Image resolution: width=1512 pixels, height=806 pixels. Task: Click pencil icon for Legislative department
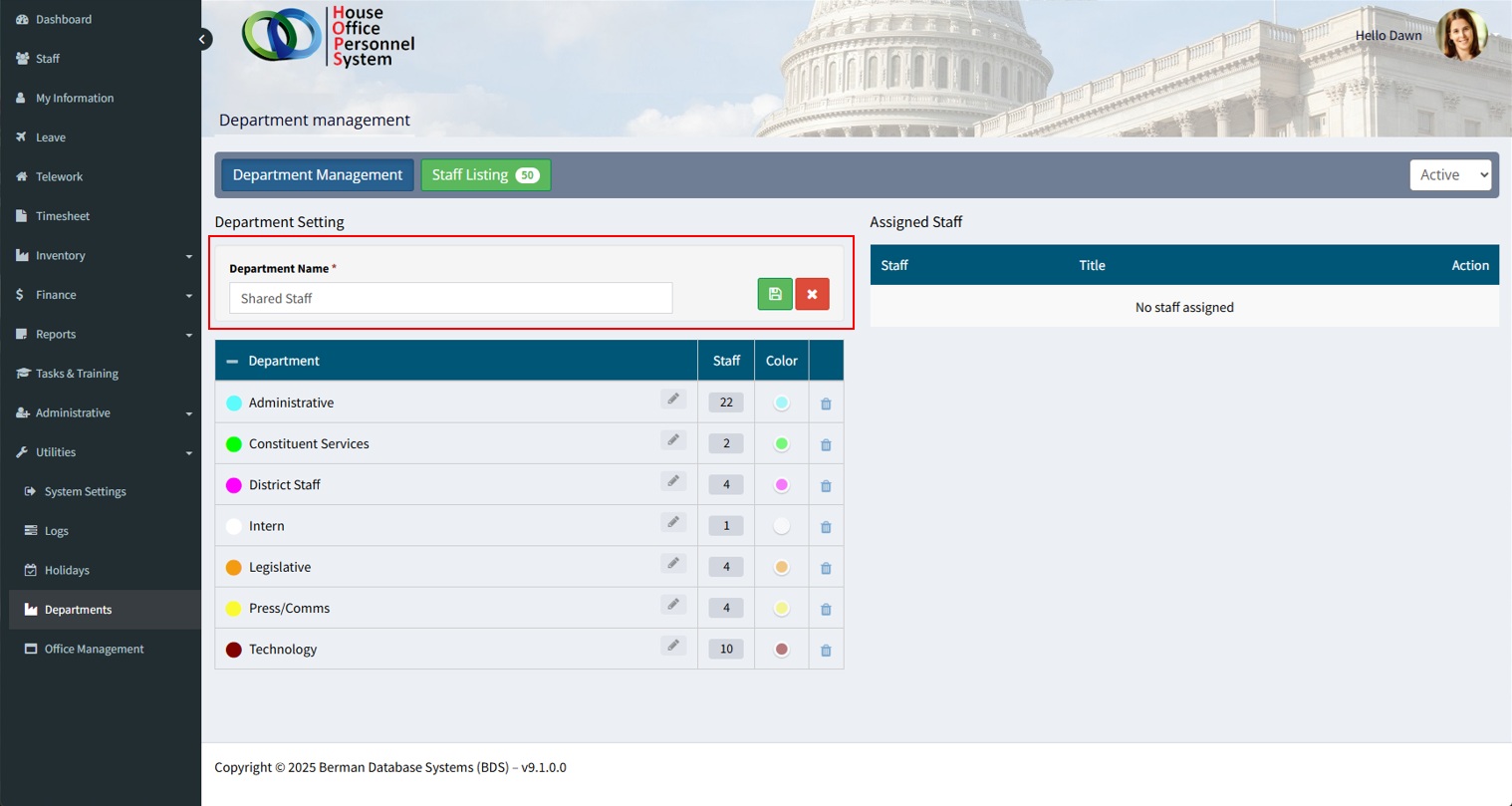[x=673, y=565]
